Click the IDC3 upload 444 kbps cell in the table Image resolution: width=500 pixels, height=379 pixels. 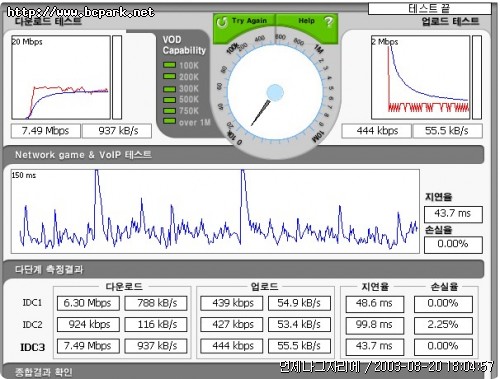click(x=232, y=346)
